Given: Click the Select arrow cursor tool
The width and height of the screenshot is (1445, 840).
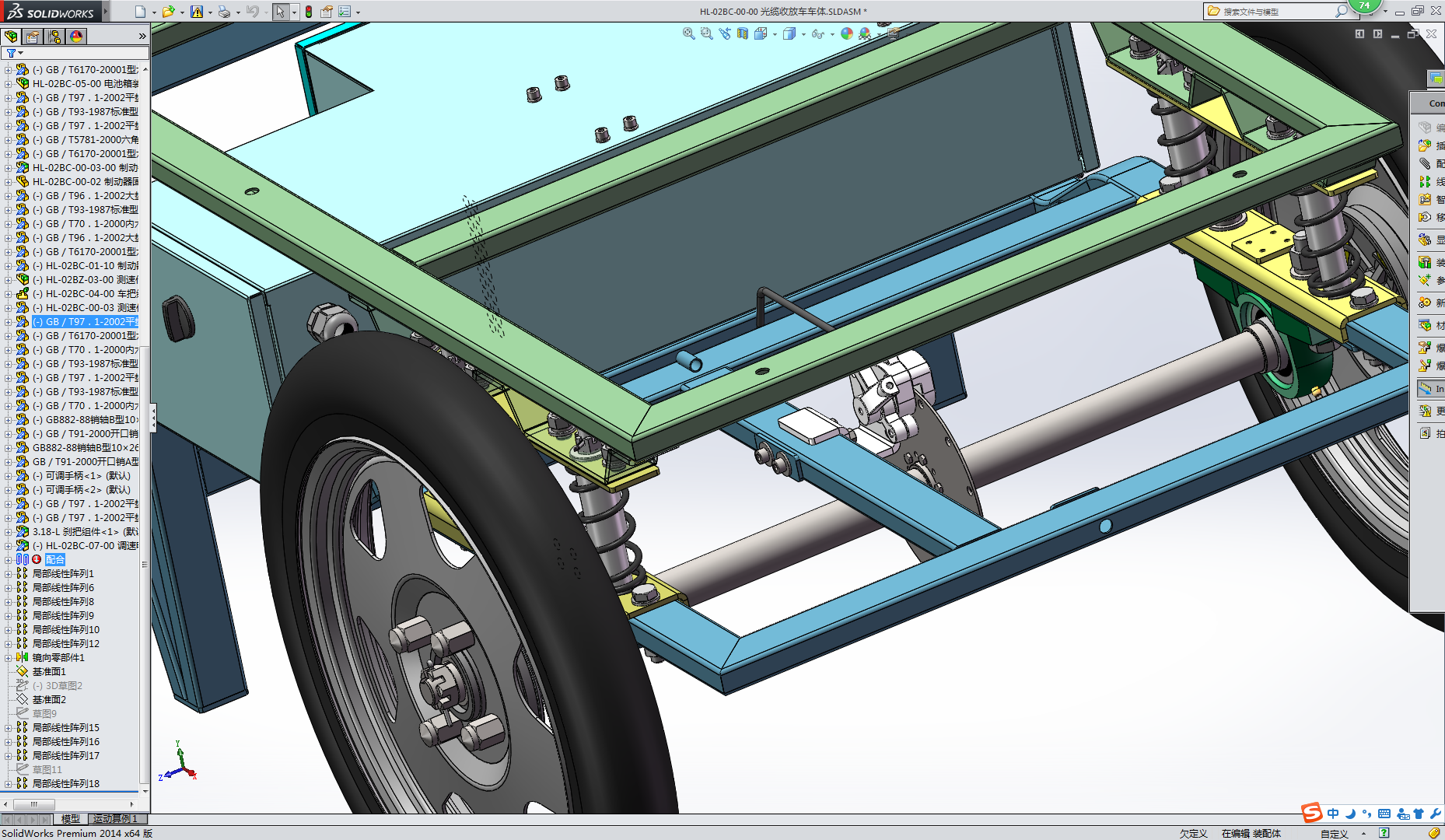Looking at the screenshot, I should click(280, 12).
